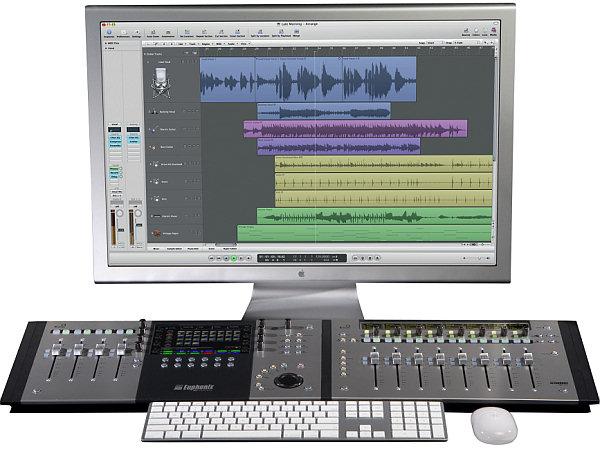Expand the second Inspector disclosure triangle below MIDI Thru
600x449 pixels.
106,49
